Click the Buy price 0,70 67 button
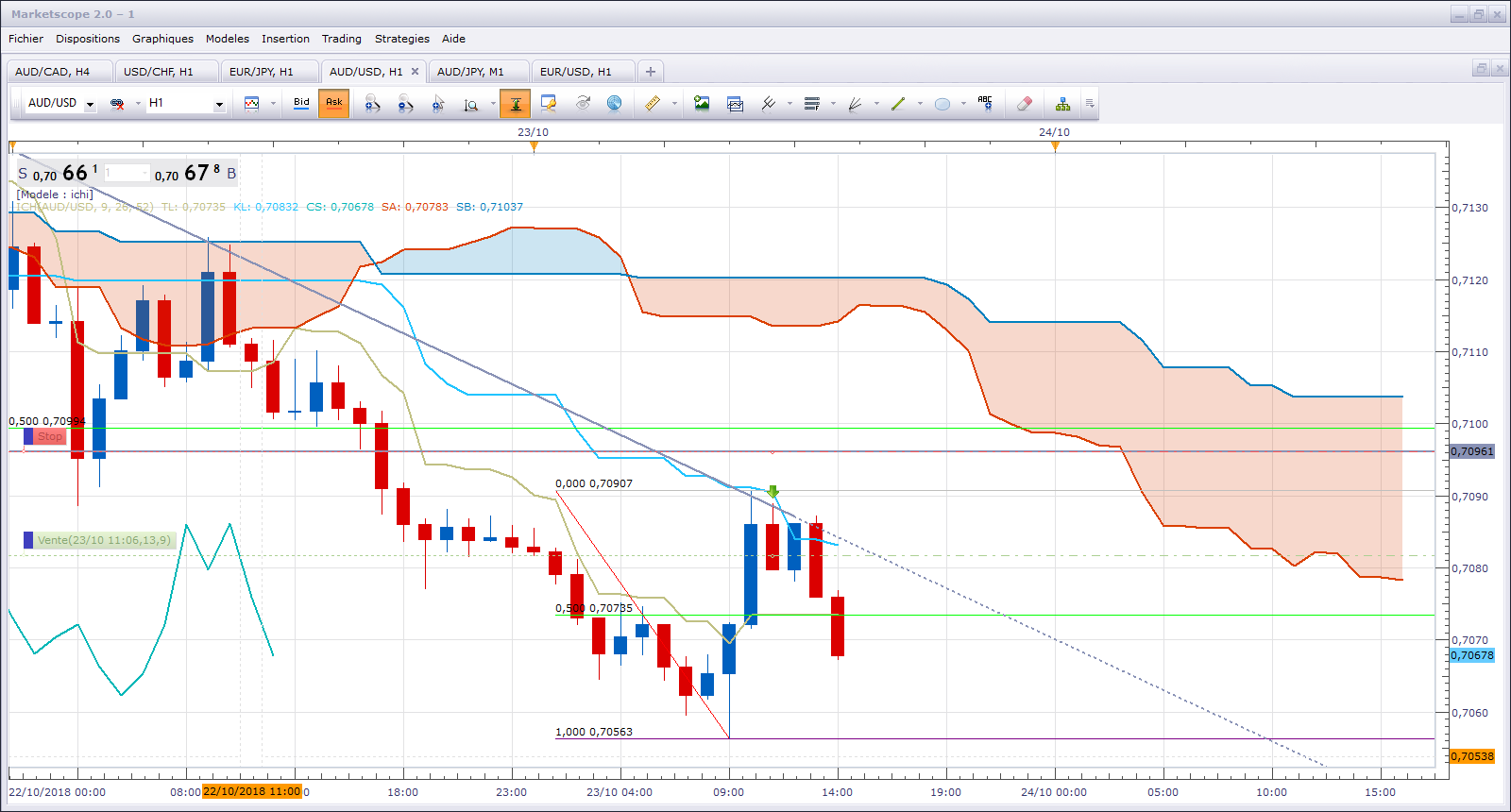The width and height of the screenshot is (1511, 812). 195,174
